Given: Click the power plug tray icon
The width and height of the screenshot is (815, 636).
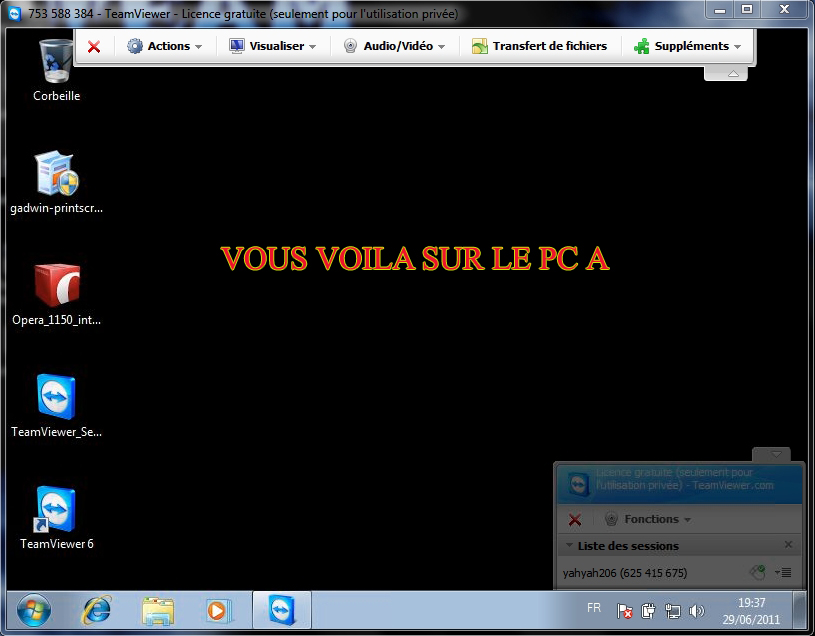Looking at the screenshot, I should click(648, 611).
